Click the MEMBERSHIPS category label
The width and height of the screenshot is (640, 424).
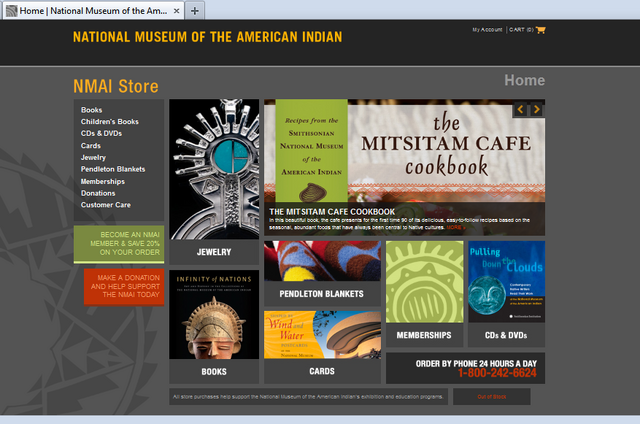(x=424, y=335)
